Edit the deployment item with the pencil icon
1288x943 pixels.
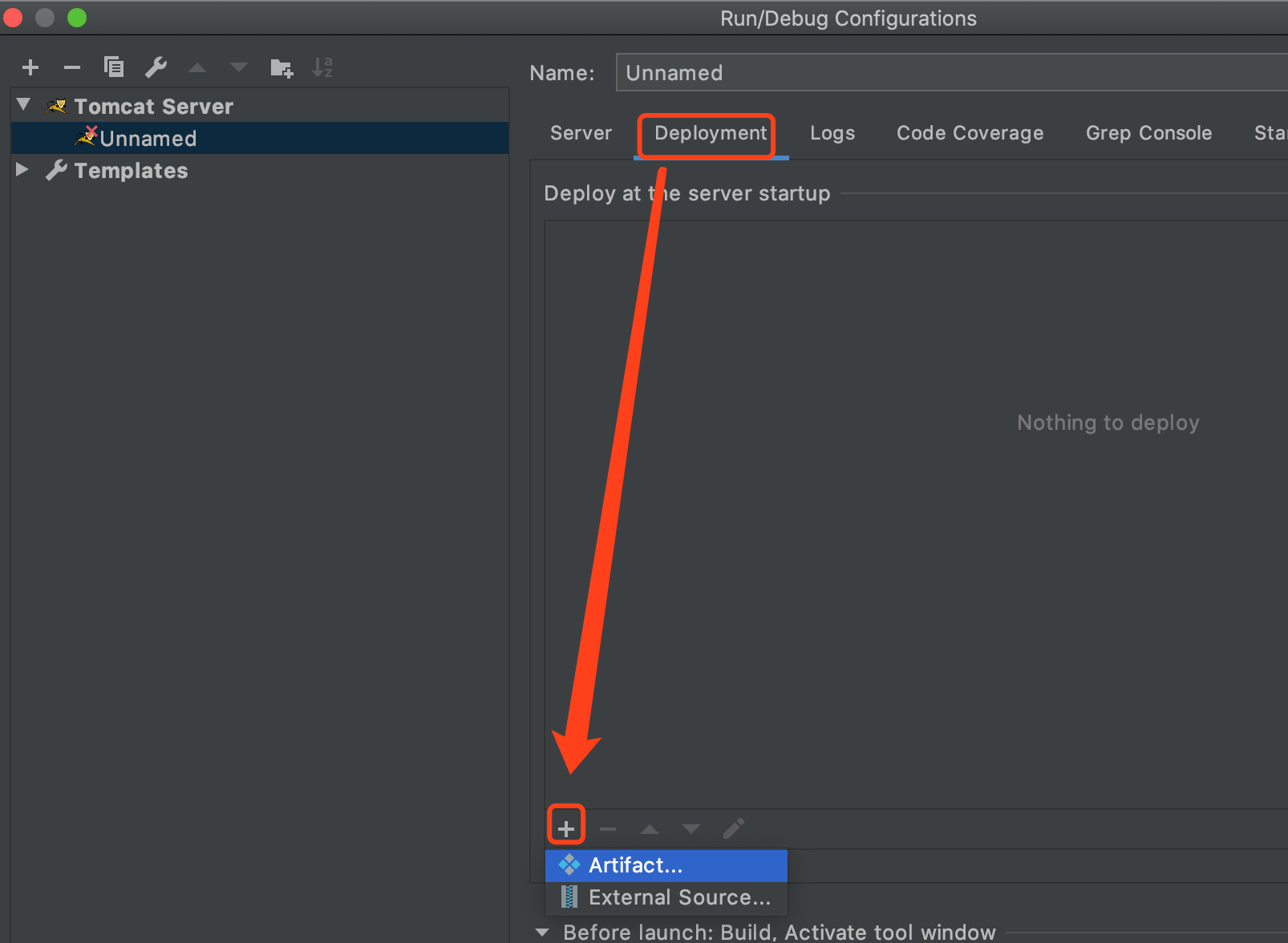[x=733, y=828]
